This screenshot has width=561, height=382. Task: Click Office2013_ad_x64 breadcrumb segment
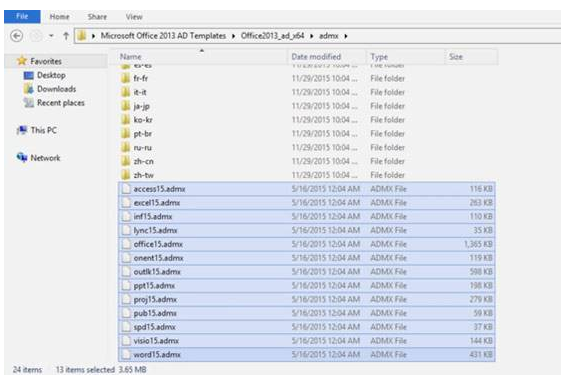point(272,36)
